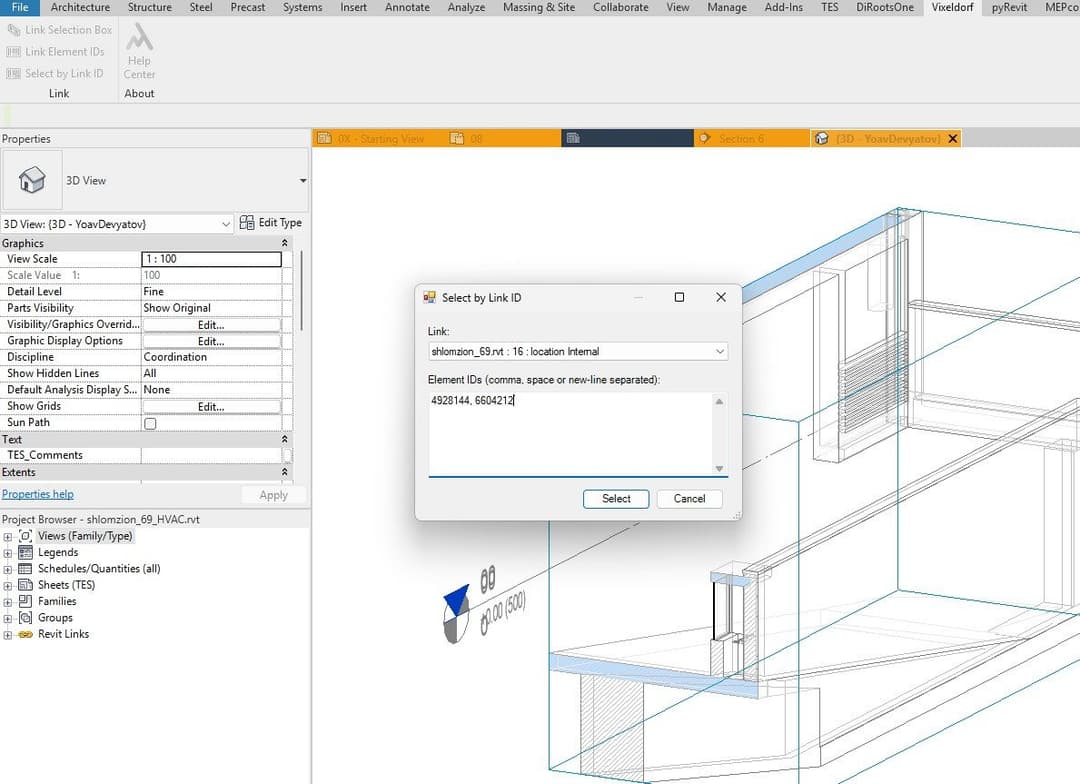Click the Select button in dialog
Viewport: 1080px width, 784px height.
(616, 499)
